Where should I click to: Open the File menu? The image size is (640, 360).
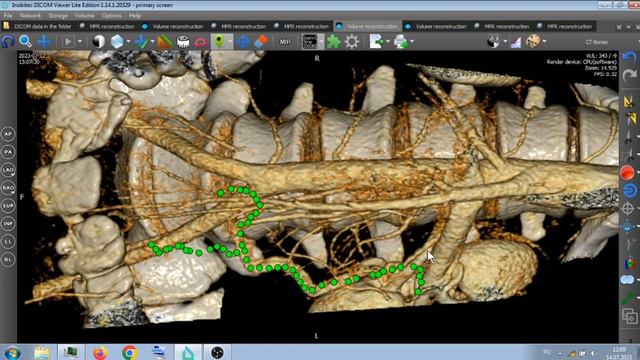pos(8,16)
